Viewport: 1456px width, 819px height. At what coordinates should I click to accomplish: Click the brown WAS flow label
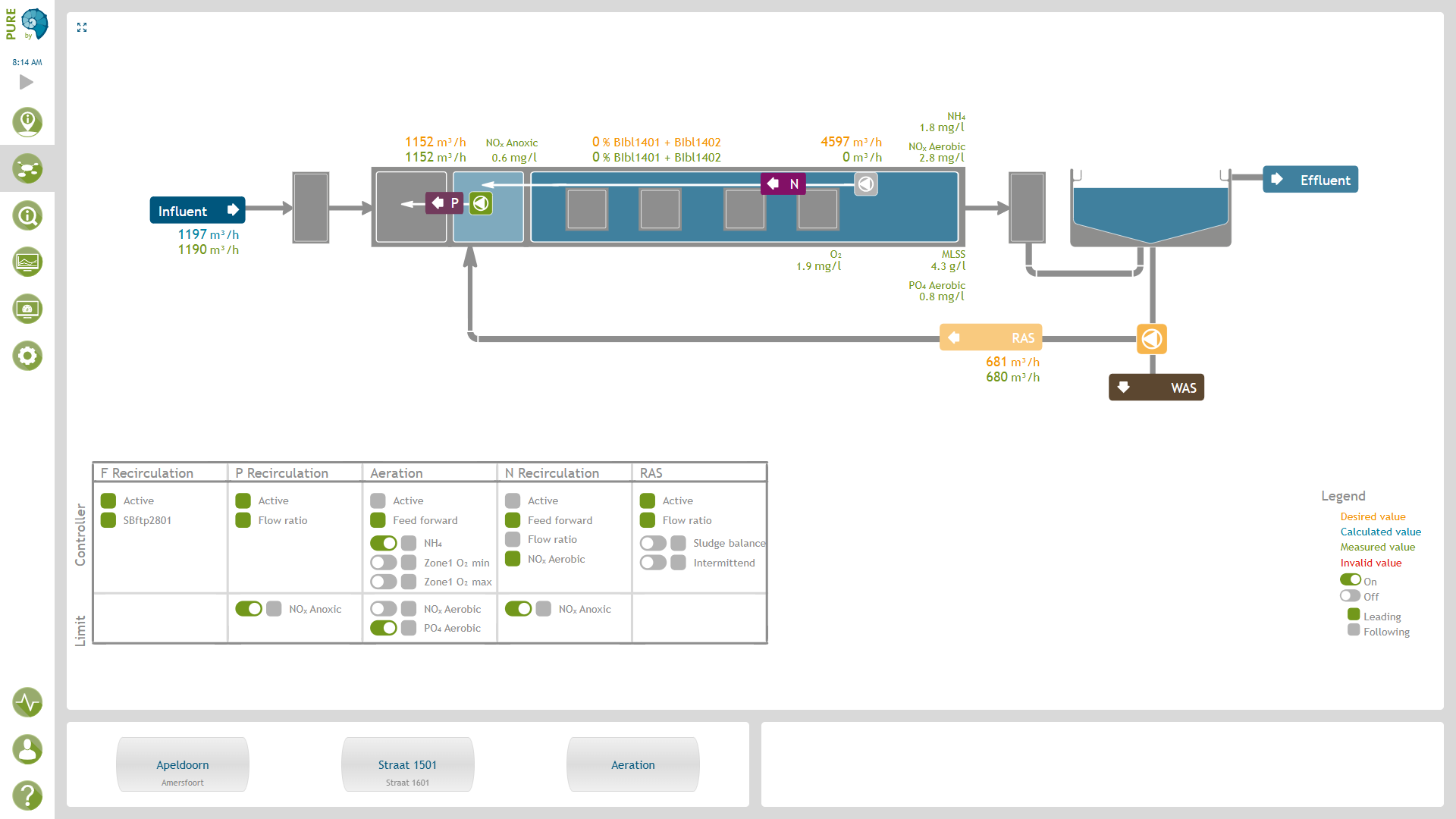1156,388
